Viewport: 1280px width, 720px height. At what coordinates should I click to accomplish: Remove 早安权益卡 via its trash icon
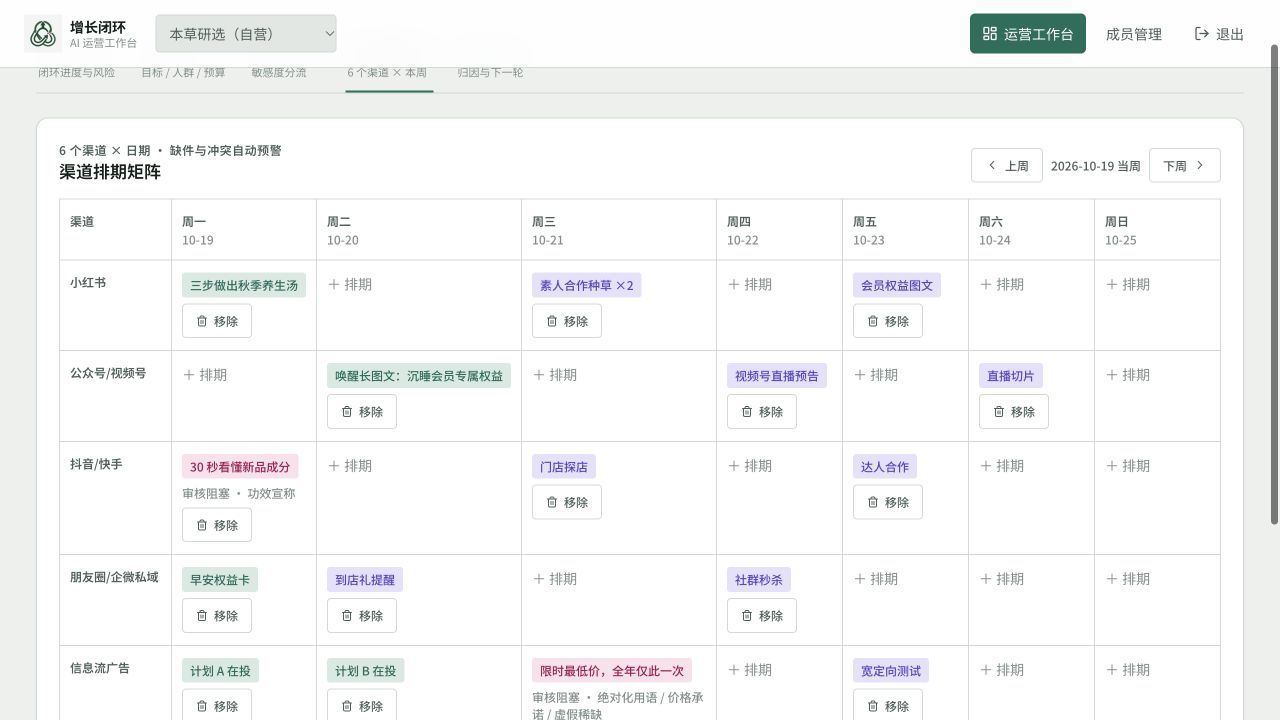pos(202,616)
